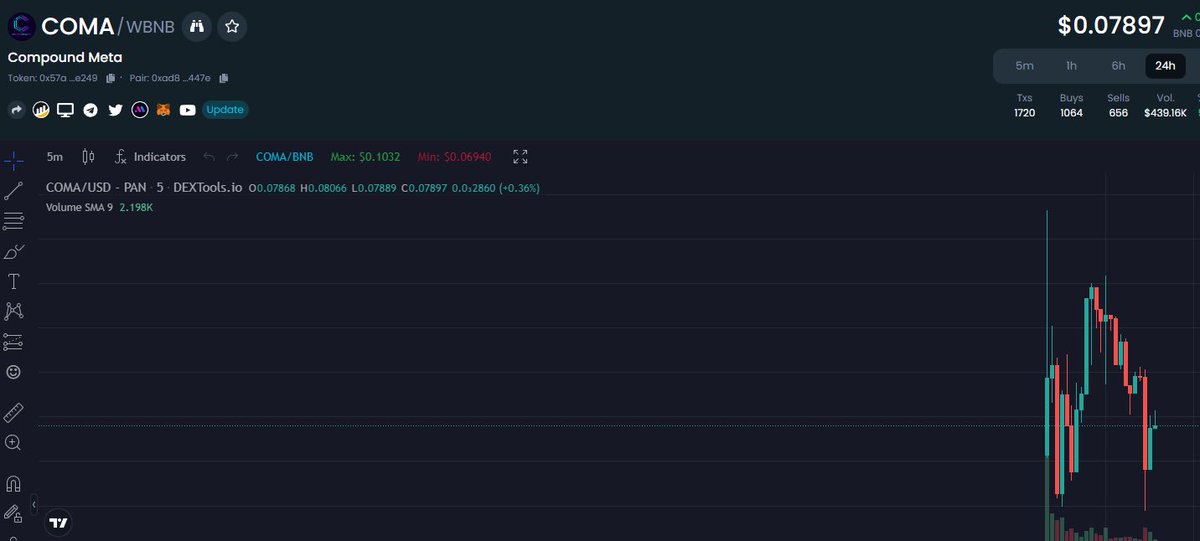This screenshot has height=541, width=1200.
Task: Copy the pair address 0xad8…447e
Action: pyautogui.click(x=224, y=78)
